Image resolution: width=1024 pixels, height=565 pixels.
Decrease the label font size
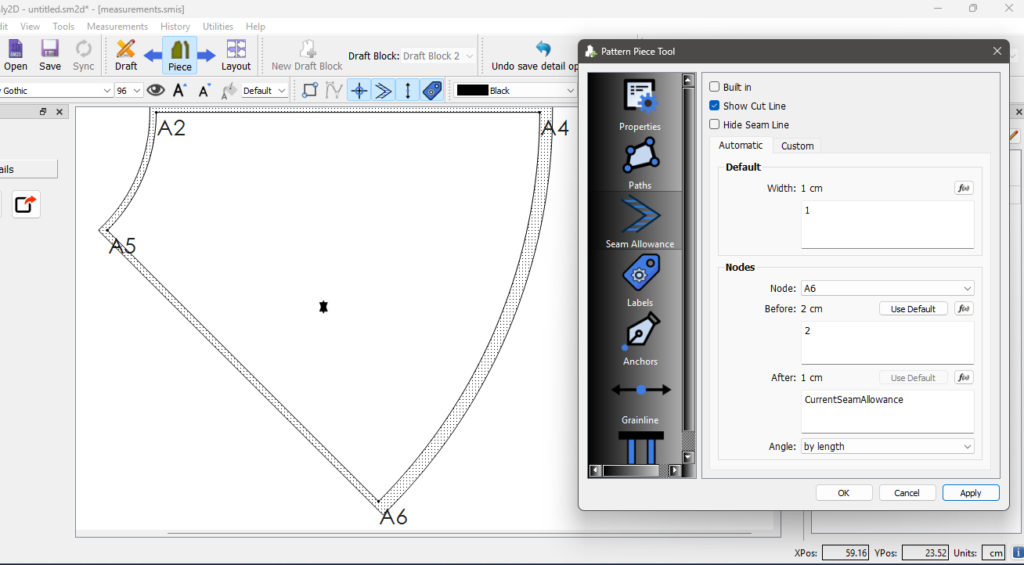[204, 90]
